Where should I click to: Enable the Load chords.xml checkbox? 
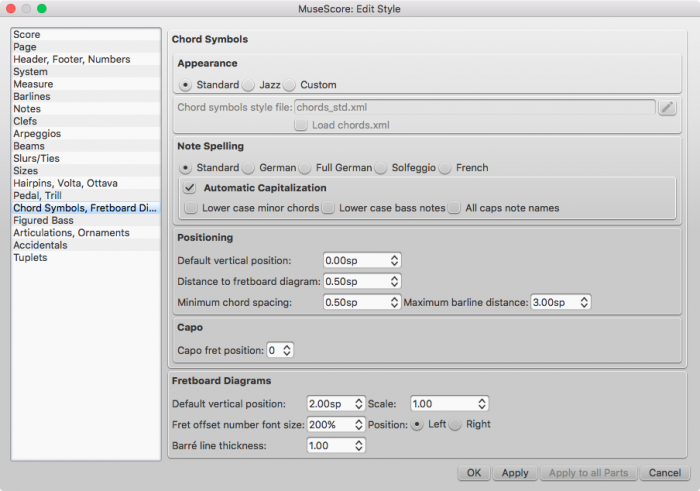301,125
